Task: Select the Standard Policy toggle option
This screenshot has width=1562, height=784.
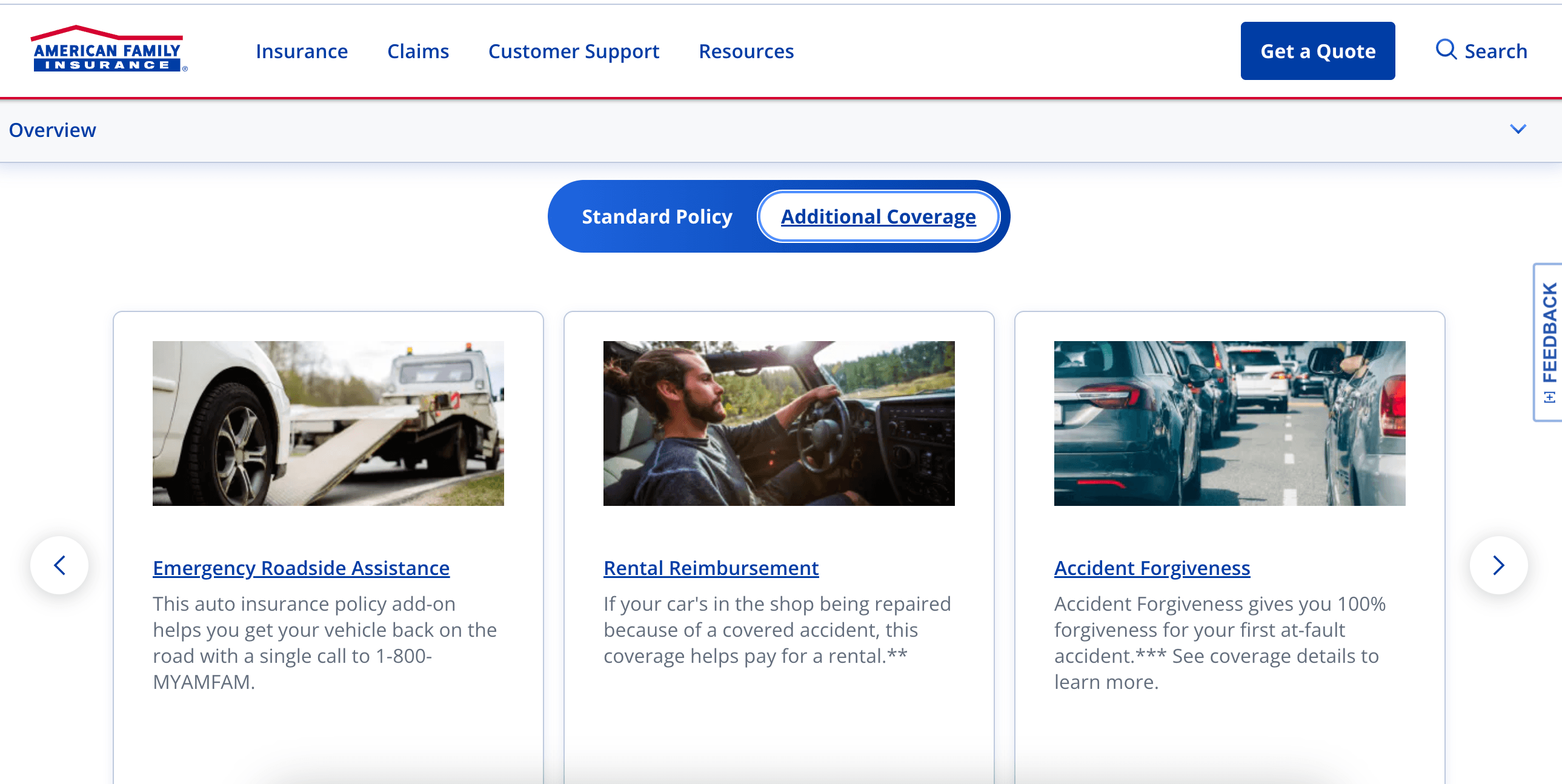Action: coord(657,216)
